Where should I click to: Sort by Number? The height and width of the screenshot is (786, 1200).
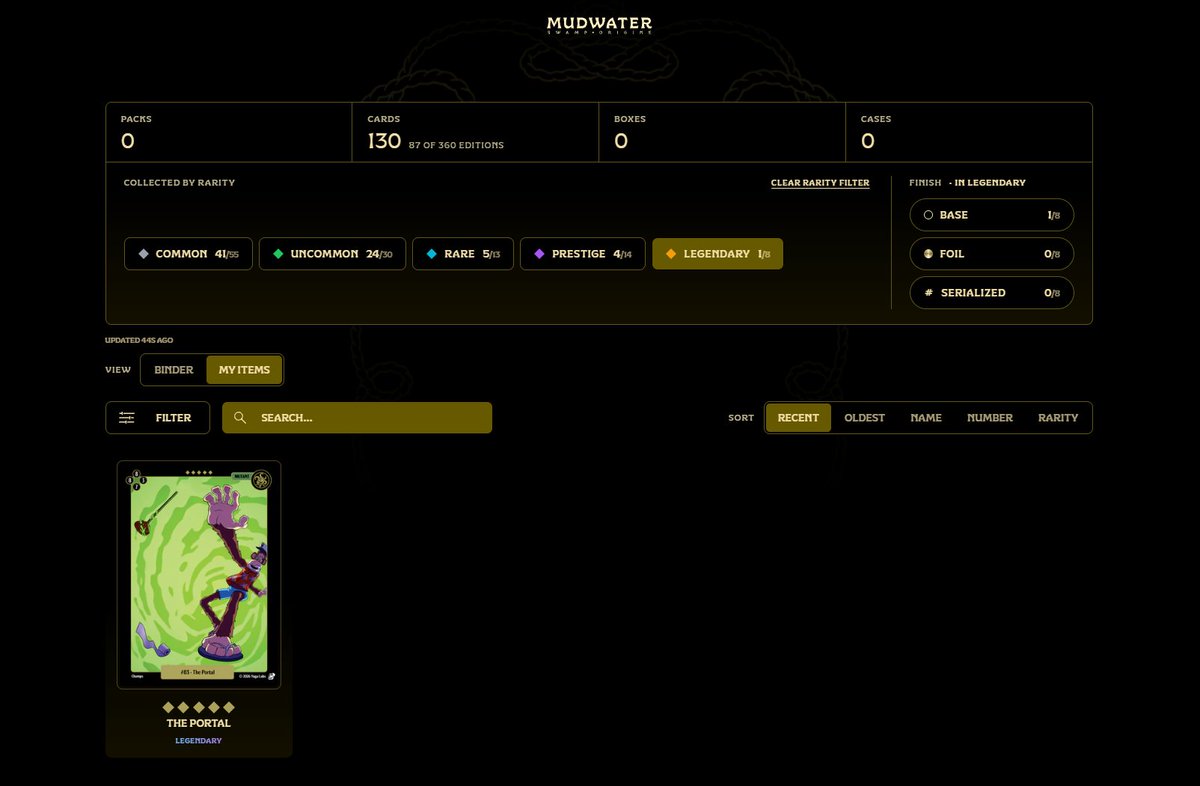pos(990,418)
